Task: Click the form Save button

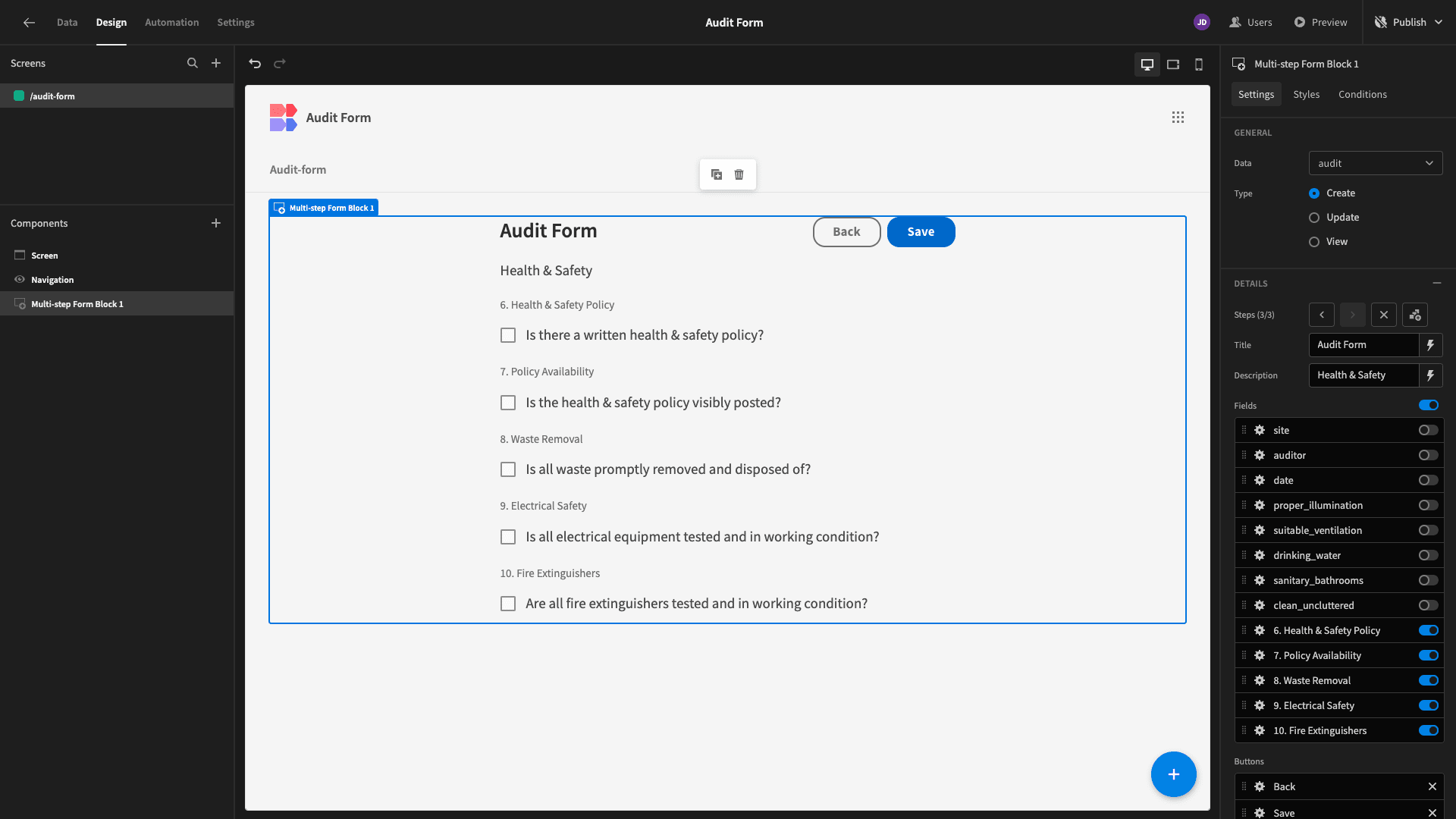Action: [921, 232]
